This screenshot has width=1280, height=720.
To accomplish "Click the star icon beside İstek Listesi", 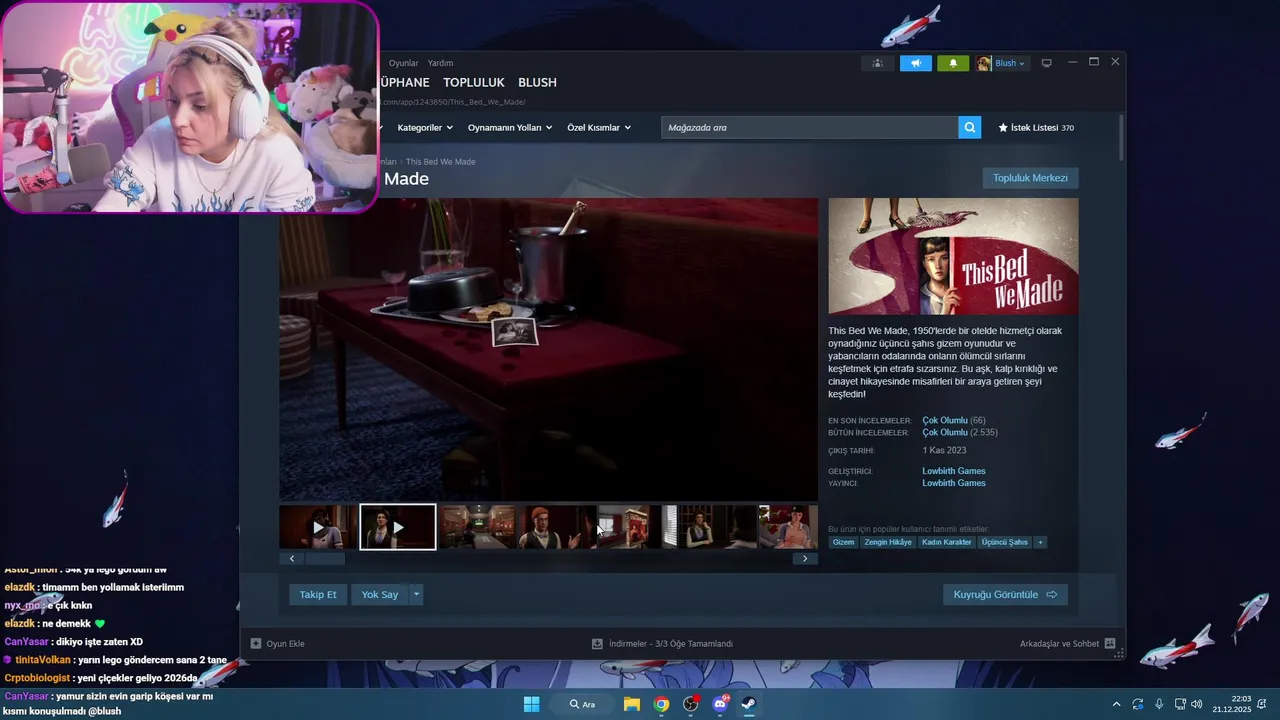I will [1003, 128].
